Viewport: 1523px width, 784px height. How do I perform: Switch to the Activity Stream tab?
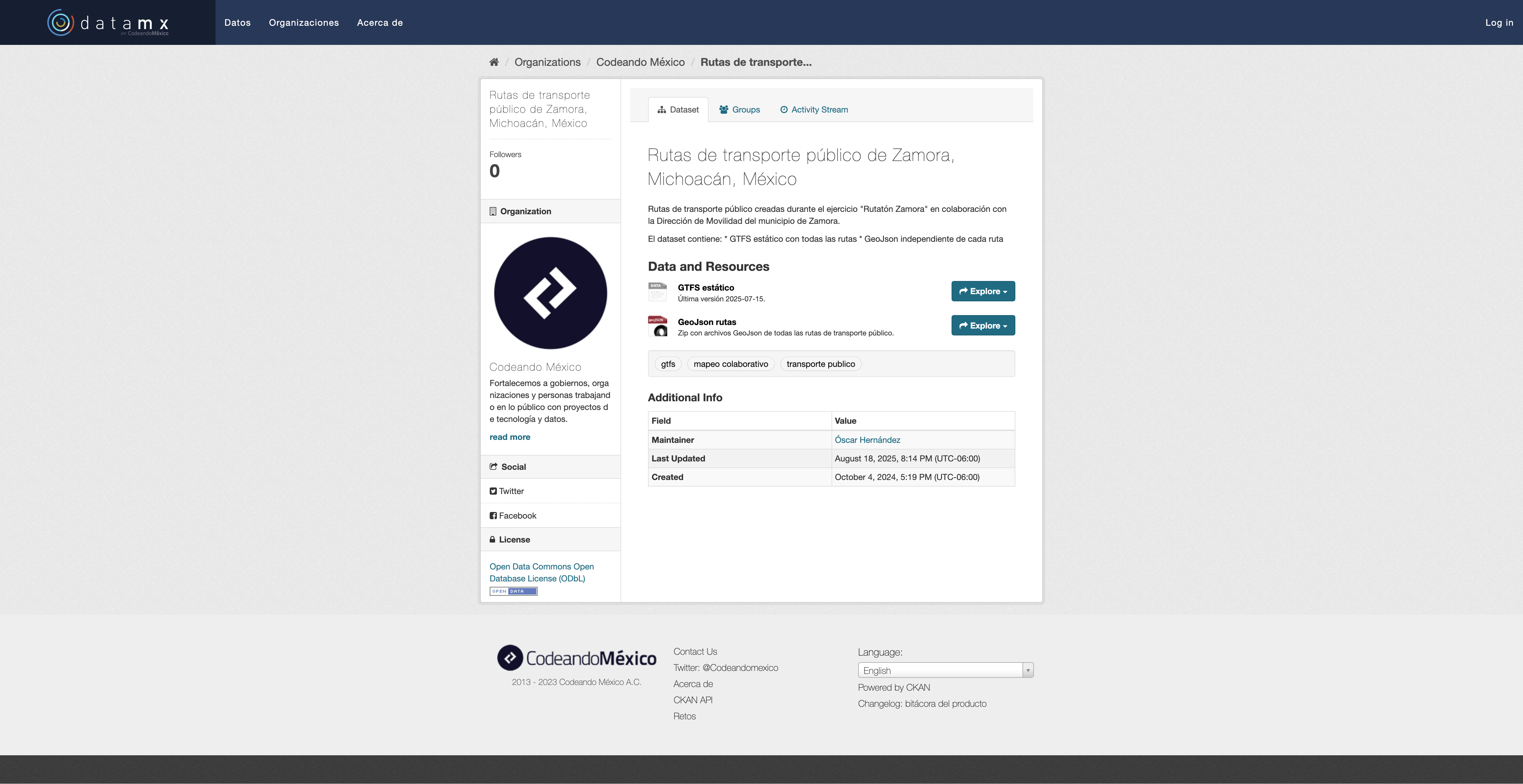(x=814, y=110)
